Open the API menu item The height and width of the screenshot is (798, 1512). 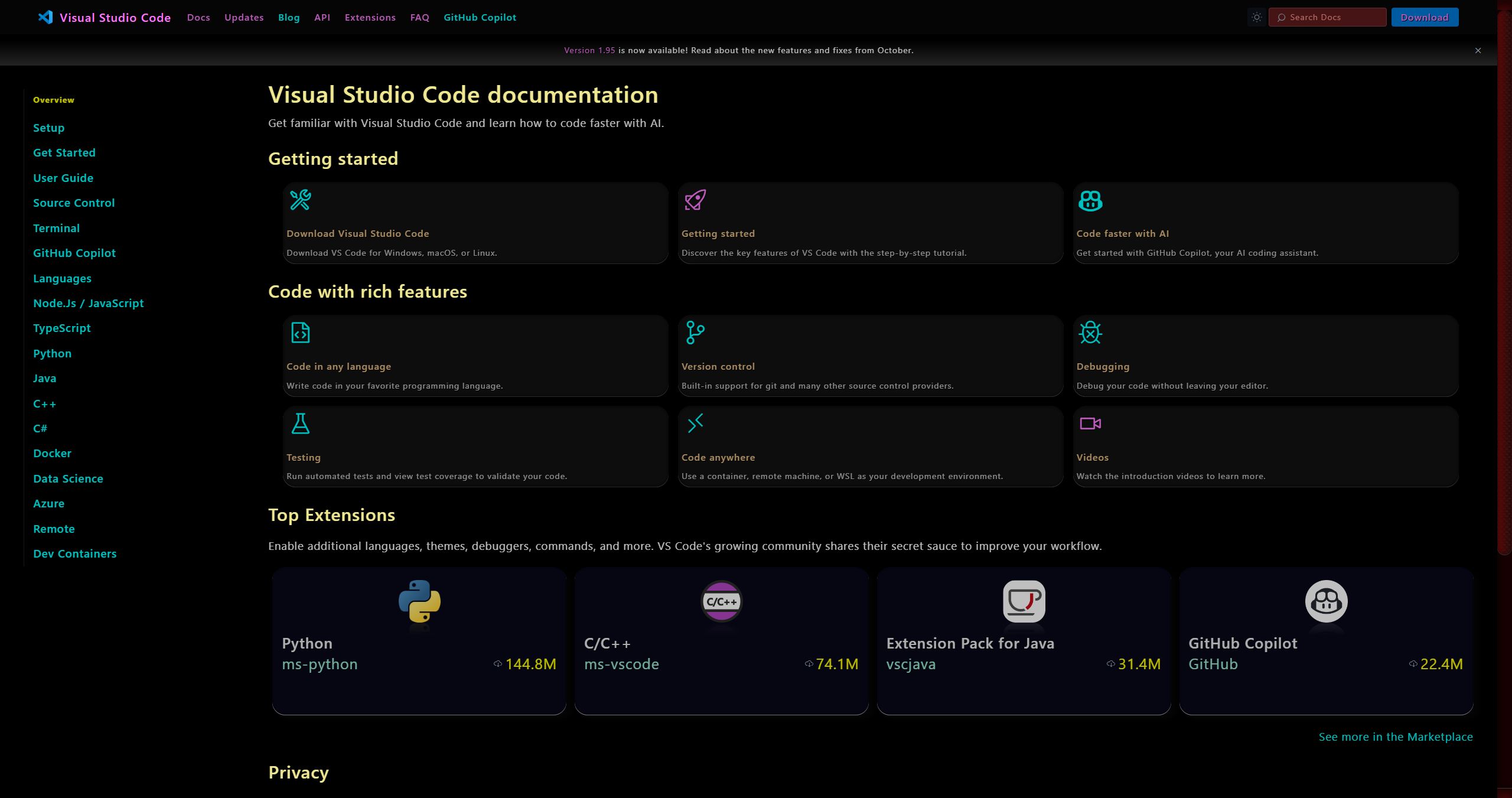(x=322, y=18)
